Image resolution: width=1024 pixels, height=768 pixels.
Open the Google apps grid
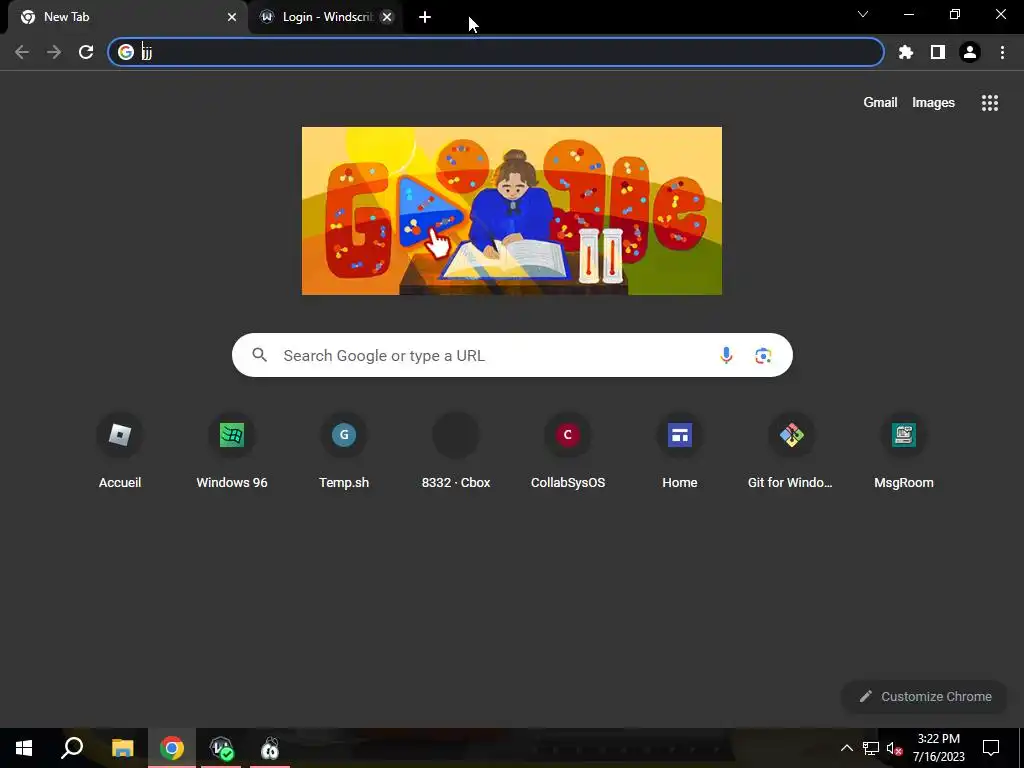[990, 103]
